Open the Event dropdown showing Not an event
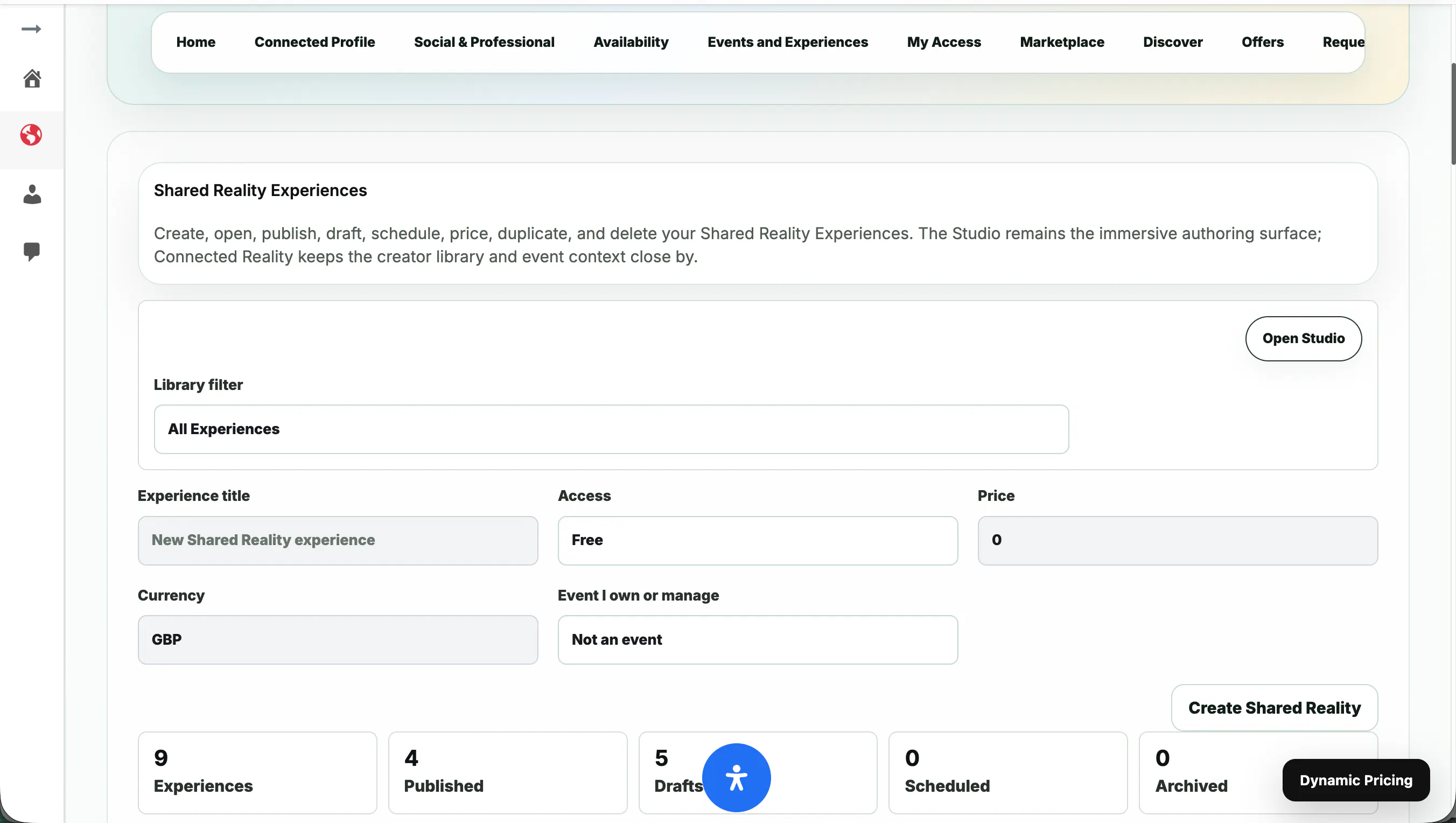The height and width of the screenshot is (823, 1456). tap(758, 640)
